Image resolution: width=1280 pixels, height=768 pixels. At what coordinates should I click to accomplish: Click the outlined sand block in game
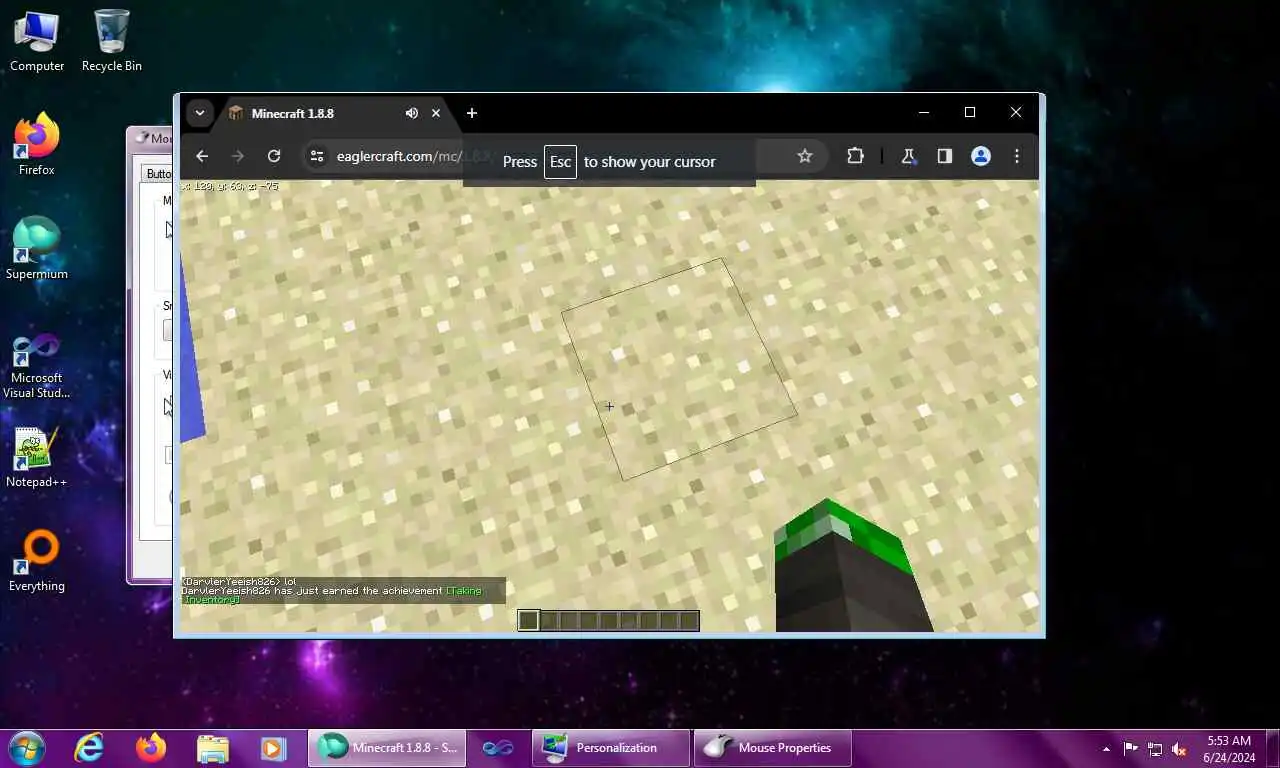click(x=679, y=369)
